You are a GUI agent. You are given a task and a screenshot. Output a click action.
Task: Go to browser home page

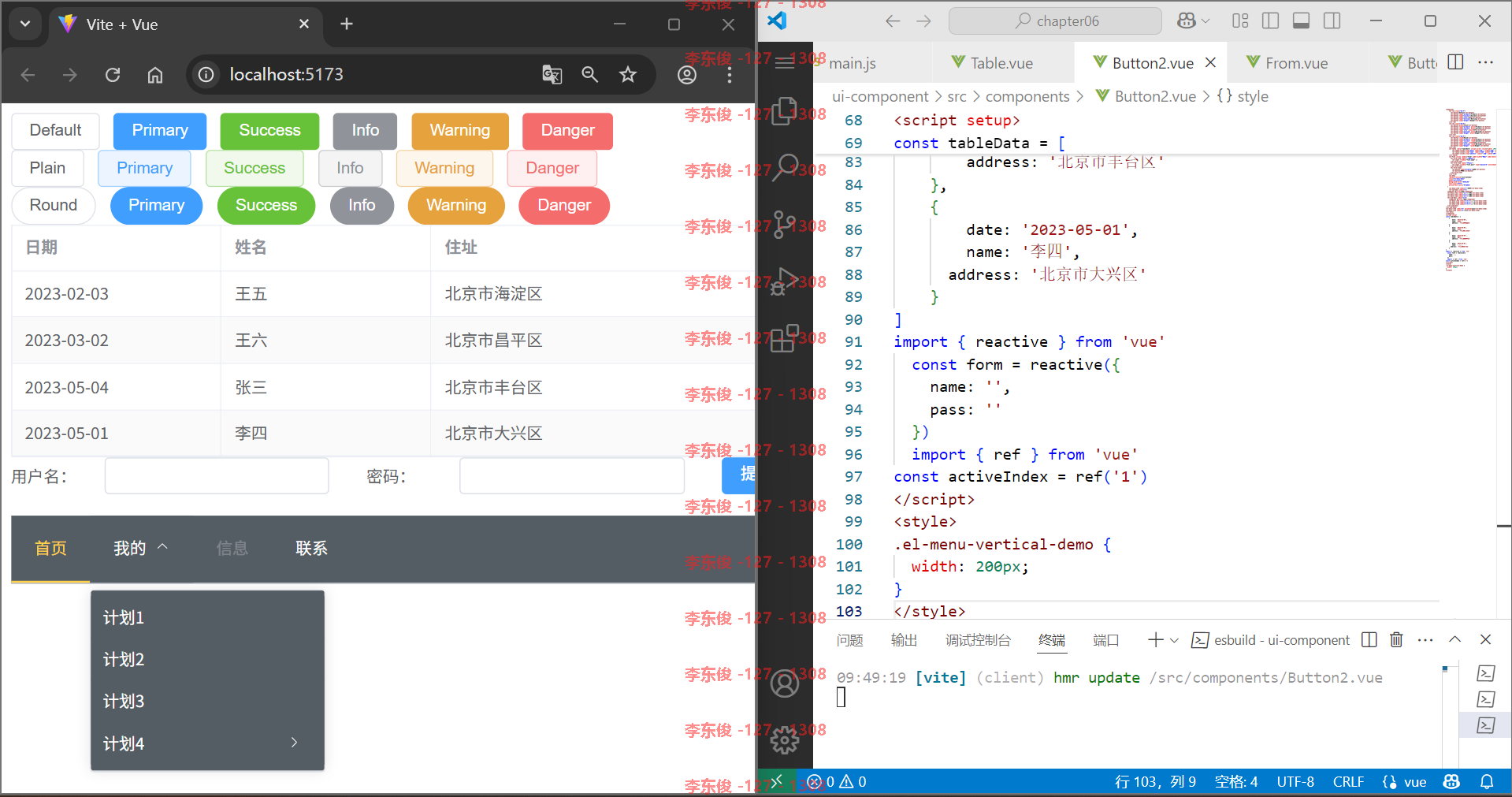click(x=155, y=75)
